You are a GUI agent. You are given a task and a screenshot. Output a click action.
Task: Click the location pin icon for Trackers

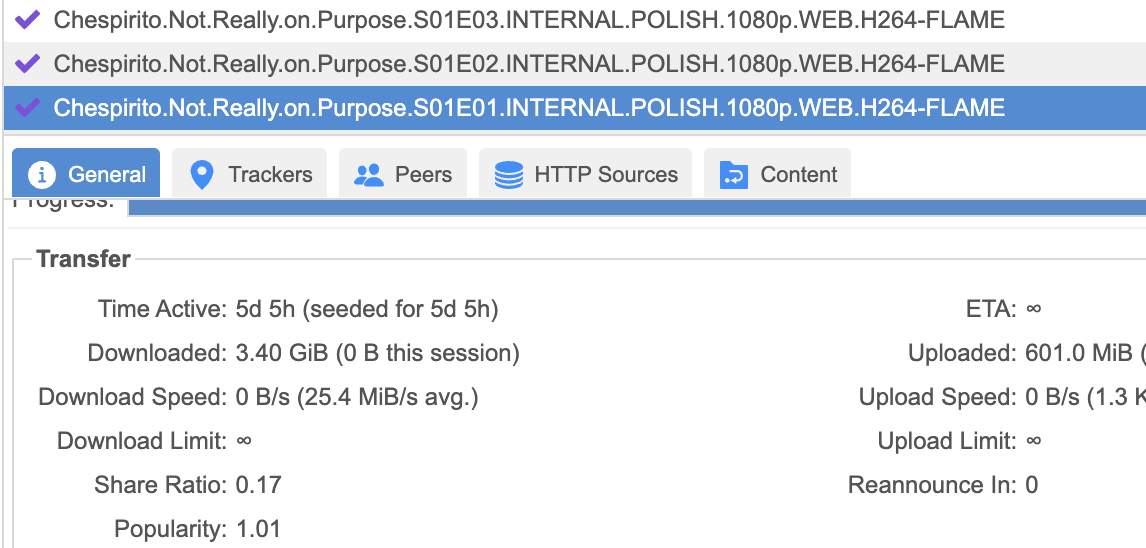202,175
